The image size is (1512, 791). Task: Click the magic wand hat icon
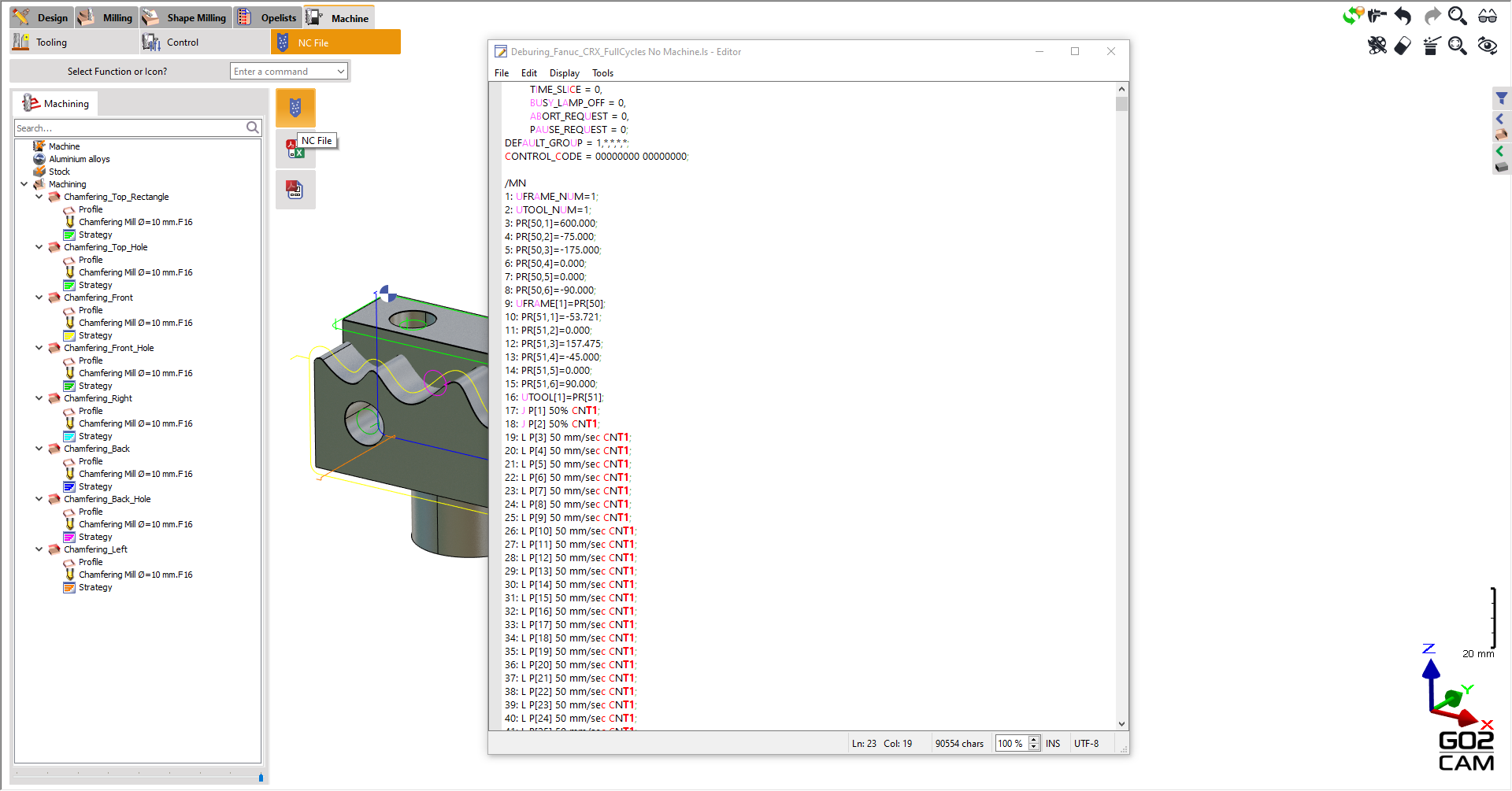(1432, 46)
